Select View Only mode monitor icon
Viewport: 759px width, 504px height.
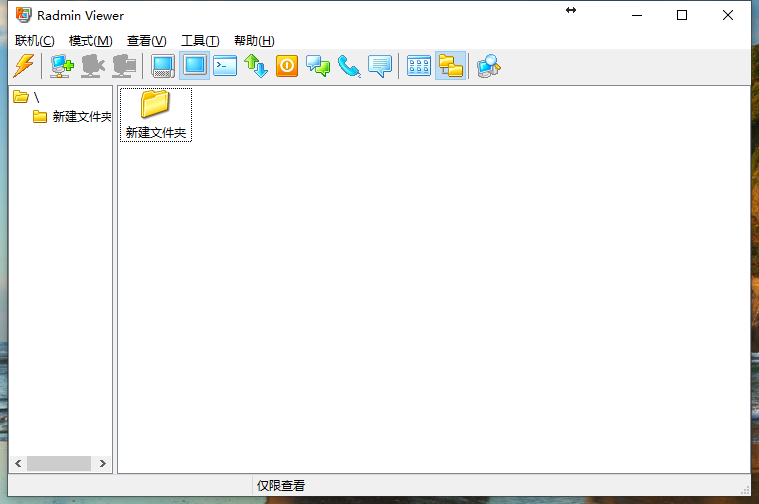tap(195, 65)
